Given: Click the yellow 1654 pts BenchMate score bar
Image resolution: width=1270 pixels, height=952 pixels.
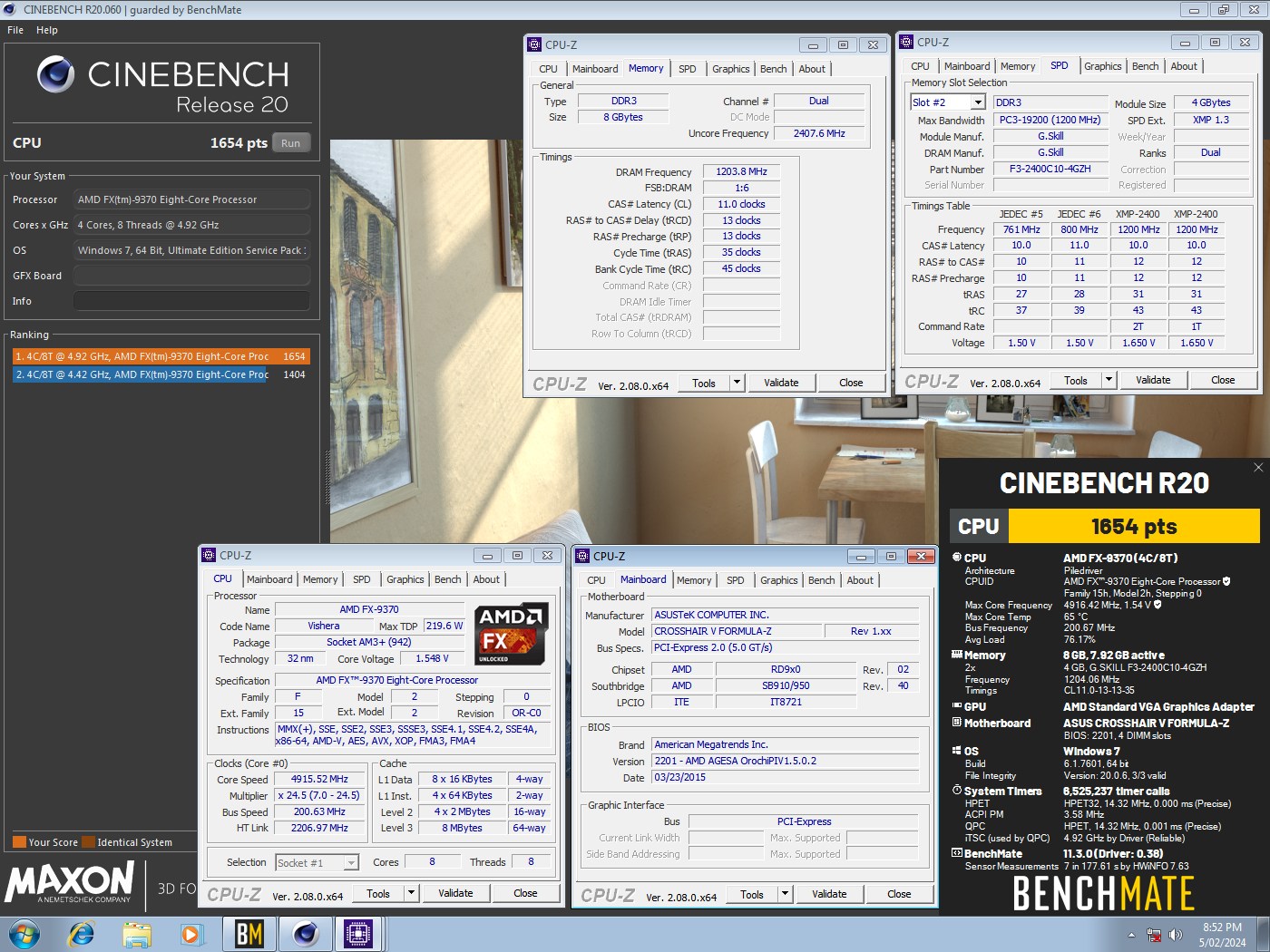Looking at the screenshot, I should (x=1134, y=526).
